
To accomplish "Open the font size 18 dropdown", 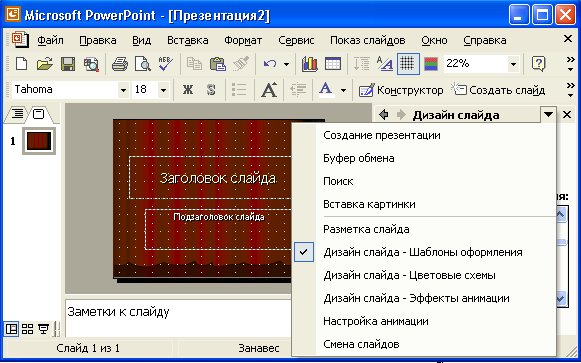I will pos(163,90).
